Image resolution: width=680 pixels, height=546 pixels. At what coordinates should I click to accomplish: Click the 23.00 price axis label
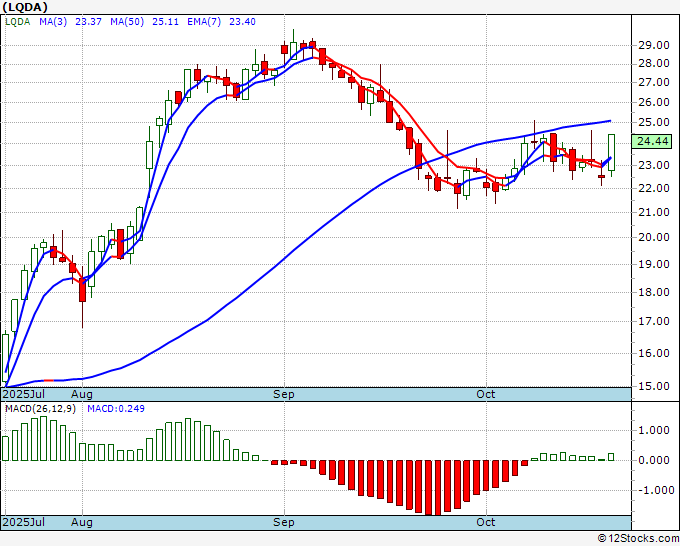coord(654,165)
